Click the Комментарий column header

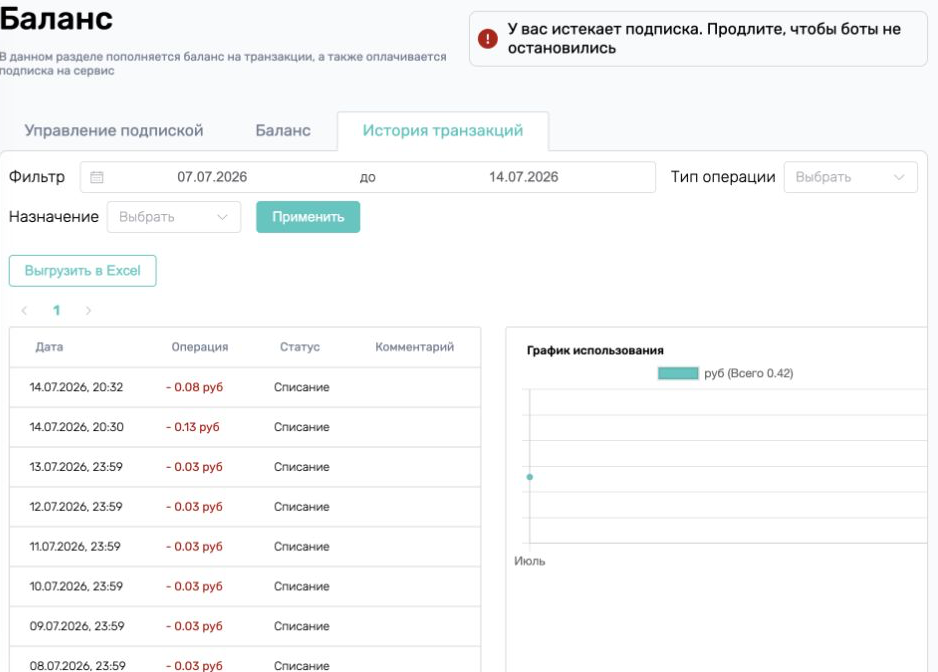click(x=415, y=347)
